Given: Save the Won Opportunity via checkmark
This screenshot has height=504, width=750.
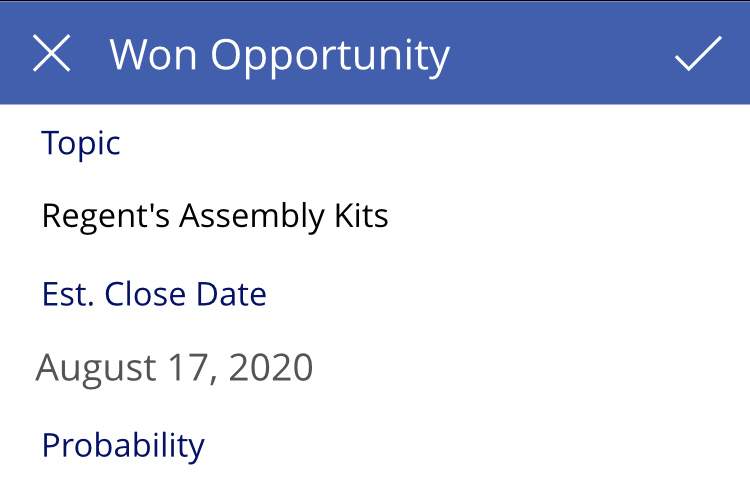Looking at the screenshot, I should pos(697,54).
